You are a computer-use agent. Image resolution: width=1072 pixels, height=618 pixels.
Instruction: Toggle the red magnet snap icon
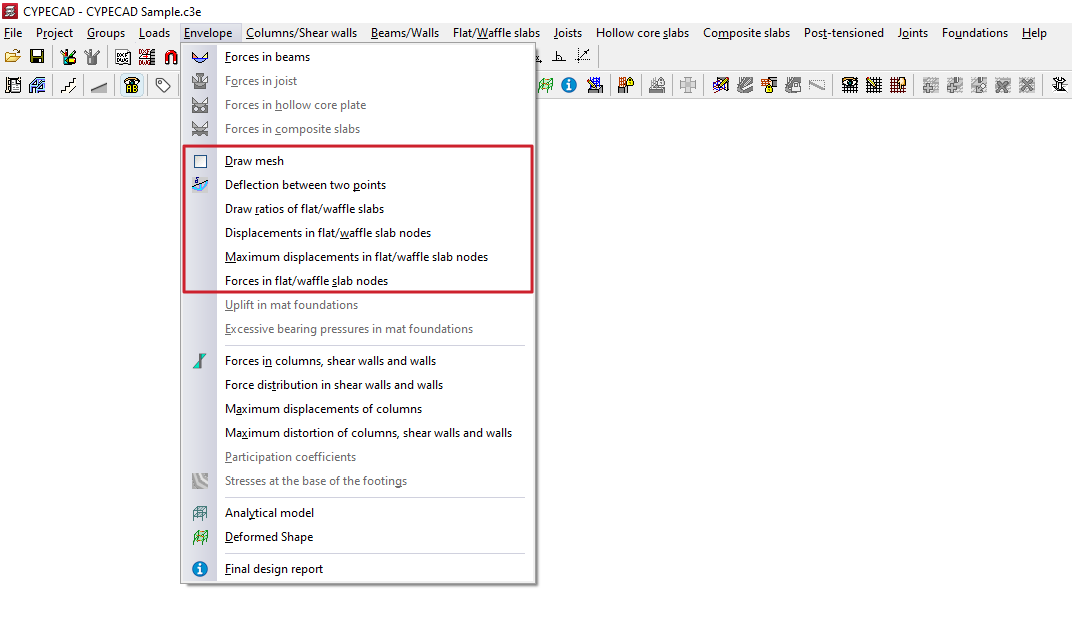[171, 57]
